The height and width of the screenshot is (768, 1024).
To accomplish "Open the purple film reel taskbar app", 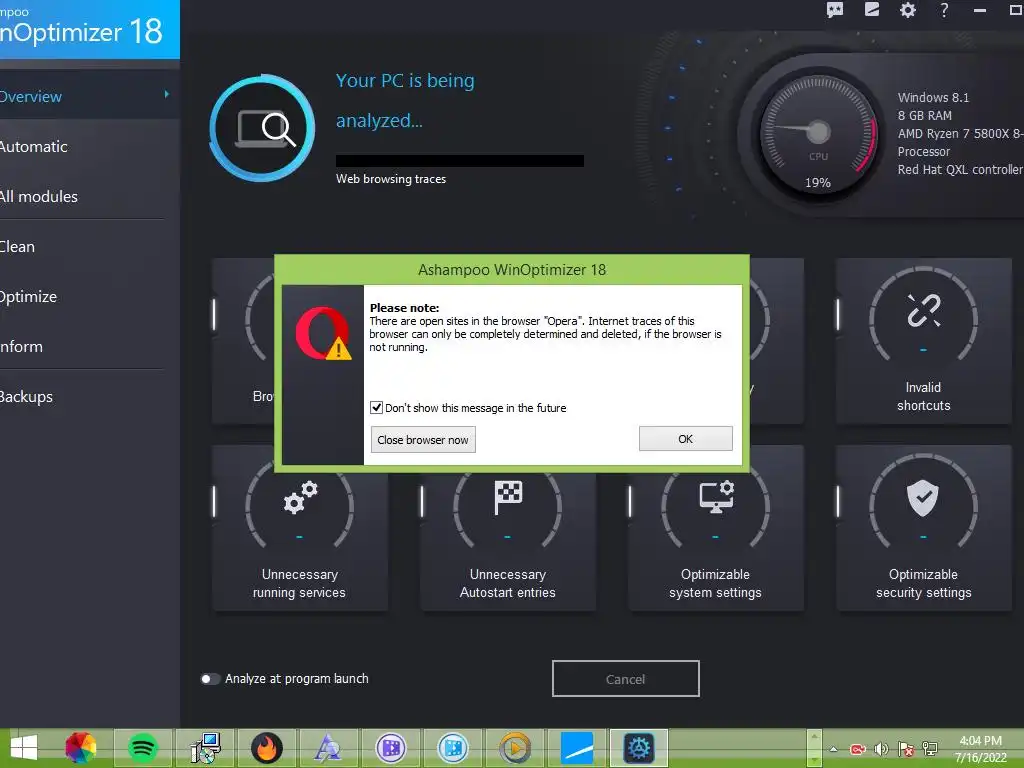I will pos(391,748).
